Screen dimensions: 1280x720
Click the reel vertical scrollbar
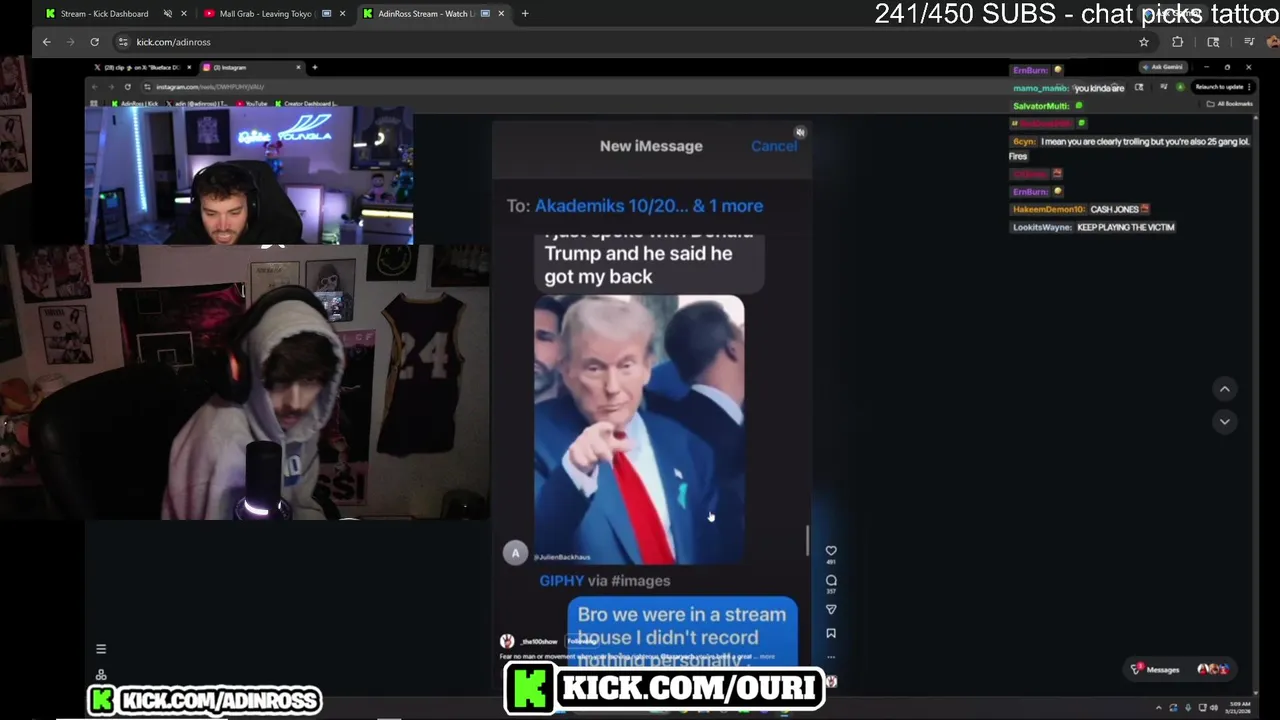point(807,540)
